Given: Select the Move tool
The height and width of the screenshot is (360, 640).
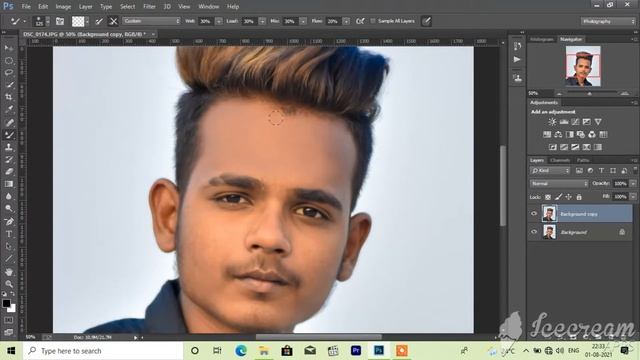Looking at the screenshot, I should (9, 48).
